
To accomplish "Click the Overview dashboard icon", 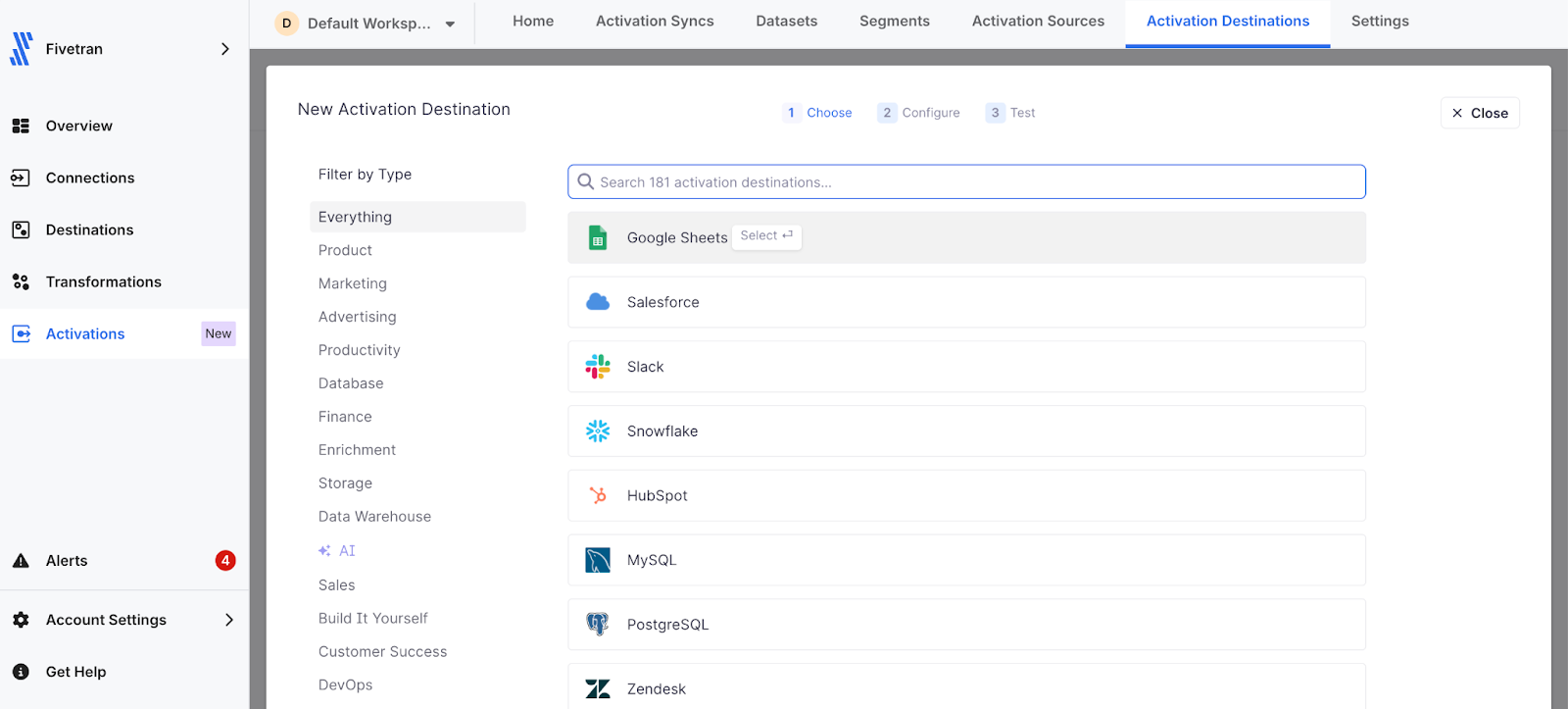I will point(21,126).
